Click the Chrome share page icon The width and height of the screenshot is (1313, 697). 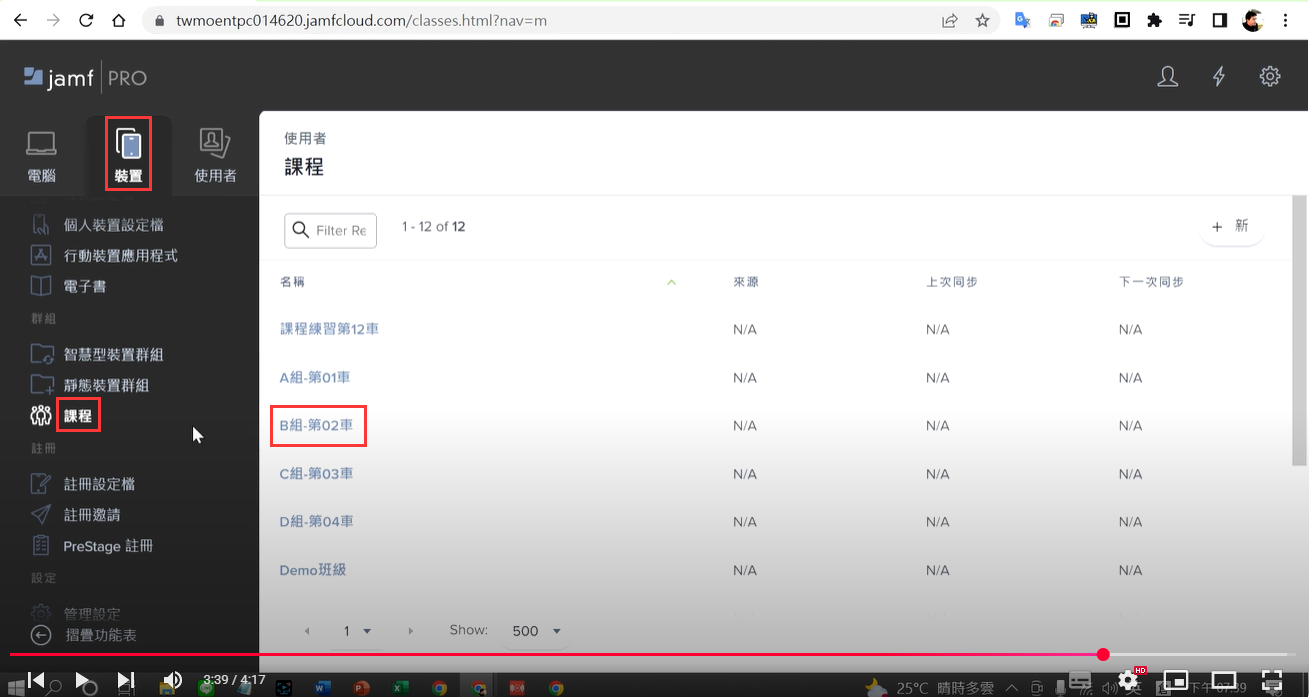[x=949, y=20]
